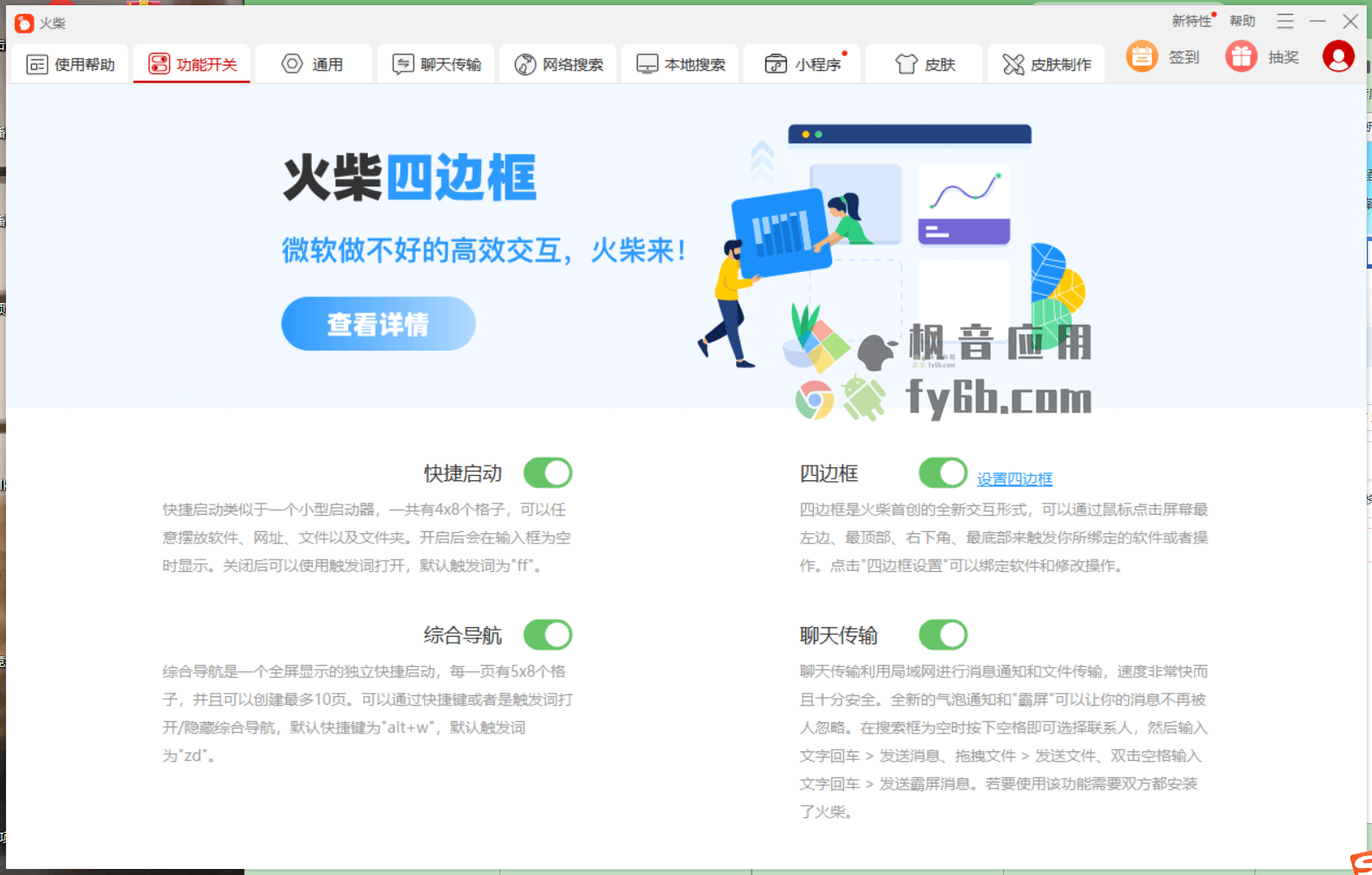Click the 抽奖 text label

[x=1284, y=57]
